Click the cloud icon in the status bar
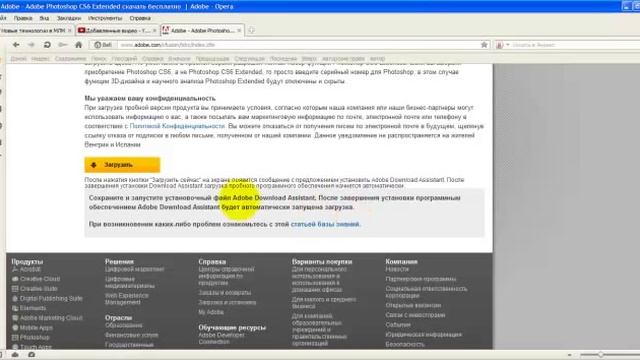Screen dimensions: 640x360 pyautogui.click(x=15, y=355)
